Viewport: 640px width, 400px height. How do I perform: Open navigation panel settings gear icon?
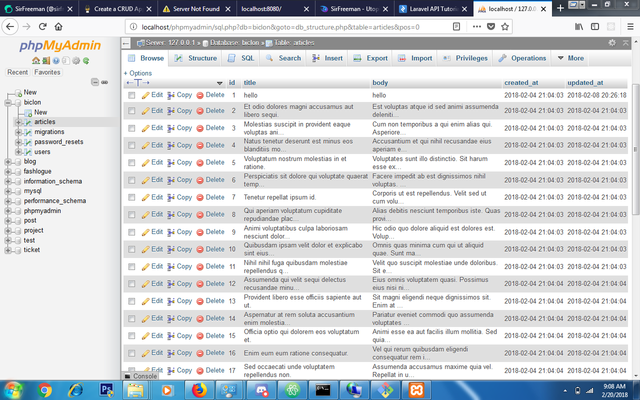[76, 61]
